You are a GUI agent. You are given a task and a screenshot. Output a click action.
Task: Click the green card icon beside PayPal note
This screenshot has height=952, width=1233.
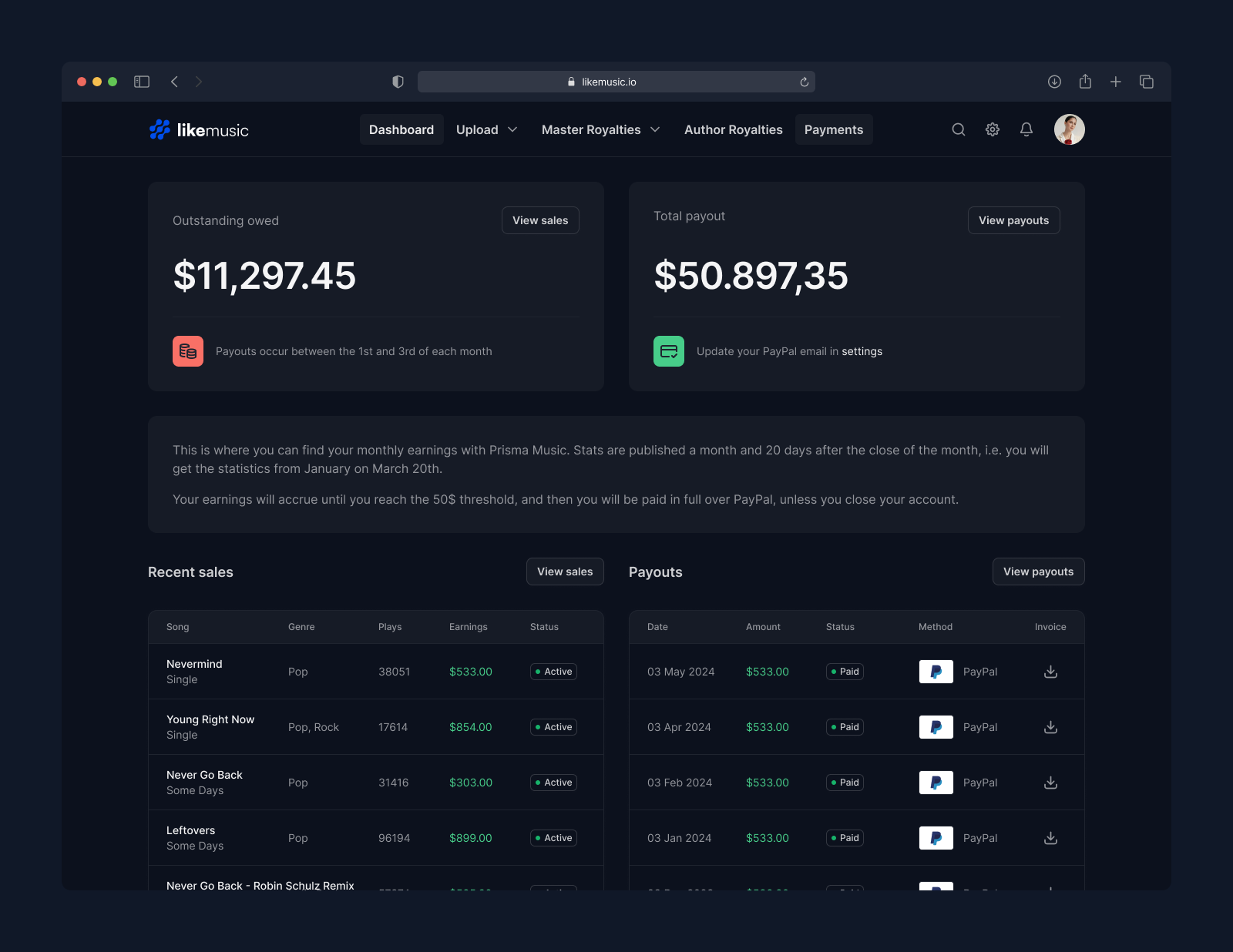point(668,351)
